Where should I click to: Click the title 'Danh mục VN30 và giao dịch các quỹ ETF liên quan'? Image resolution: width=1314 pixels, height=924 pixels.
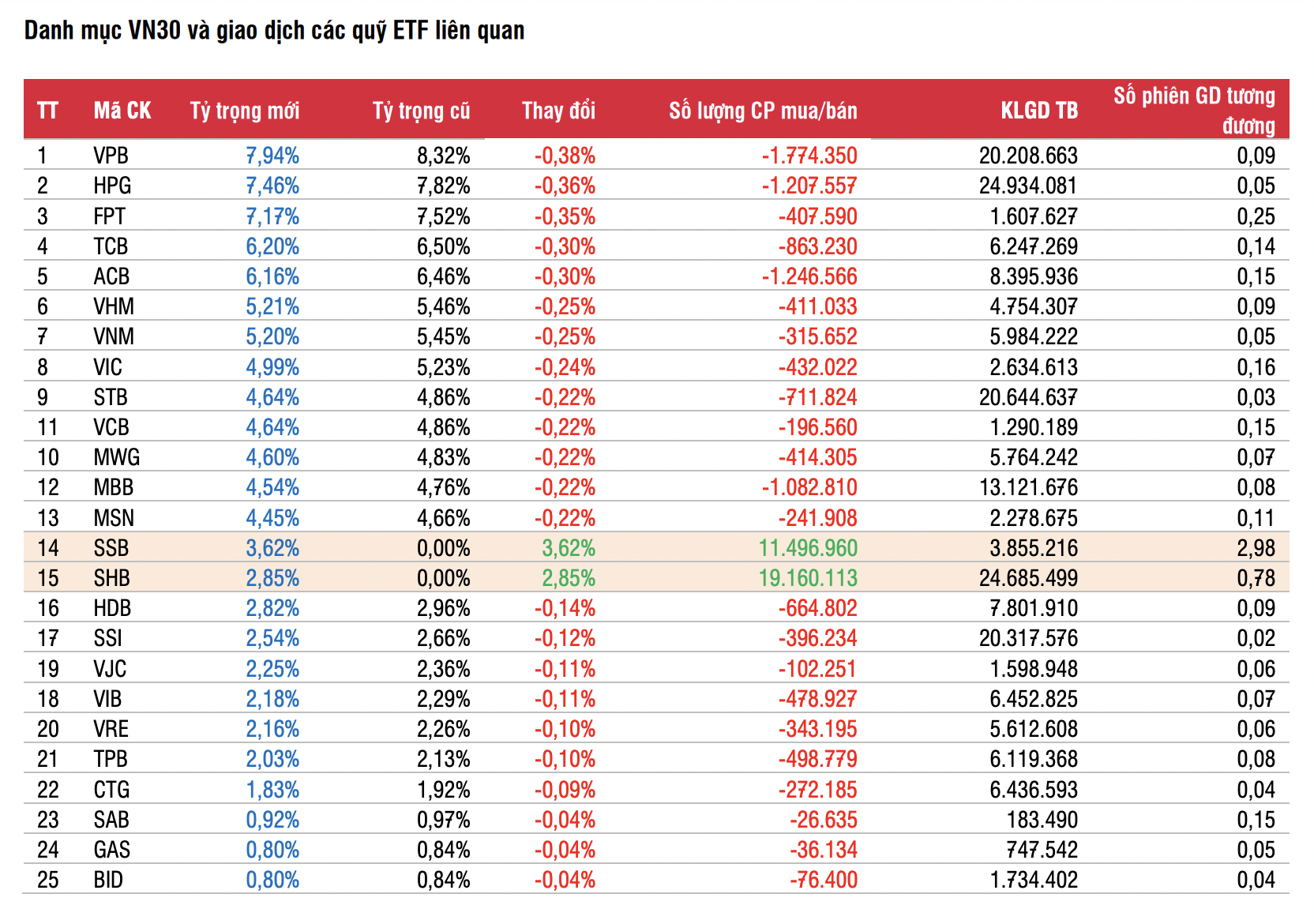[274, 31]
